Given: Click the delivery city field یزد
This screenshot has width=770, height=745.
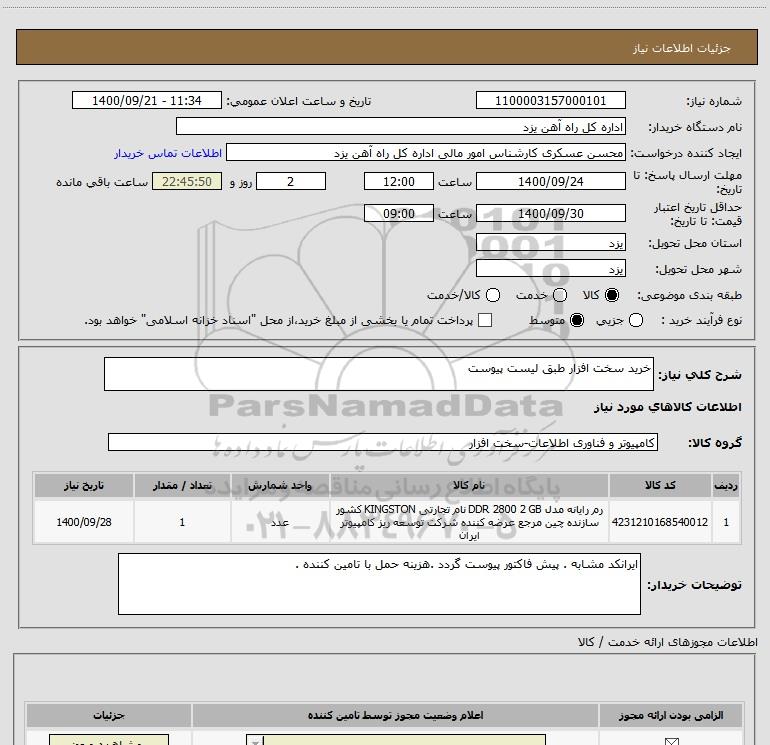Looking at the screenshot, I should pos(550,269).
